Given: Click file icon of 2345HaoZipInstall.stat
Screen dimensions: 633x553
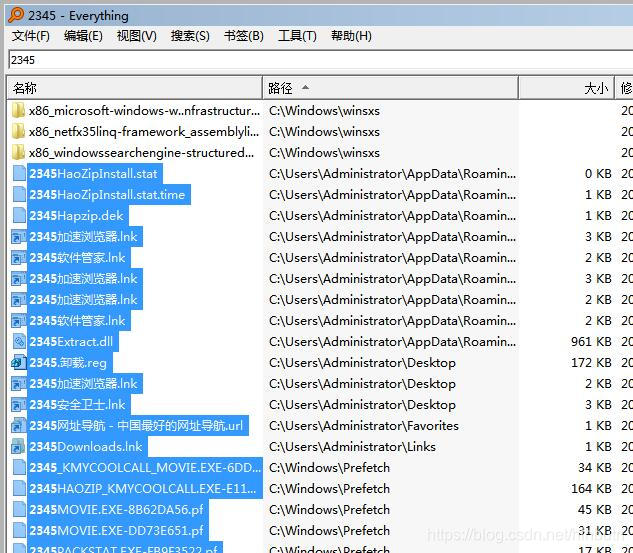Looking at the screenshot, I should point(19,173).
